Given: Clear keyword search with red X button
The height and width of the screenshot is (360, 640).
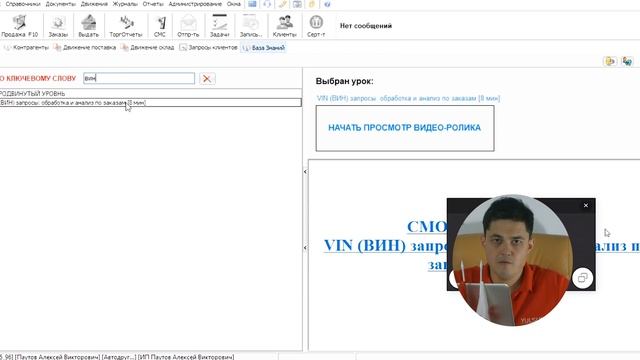Looking at the screenshot, I should (207, 78).
